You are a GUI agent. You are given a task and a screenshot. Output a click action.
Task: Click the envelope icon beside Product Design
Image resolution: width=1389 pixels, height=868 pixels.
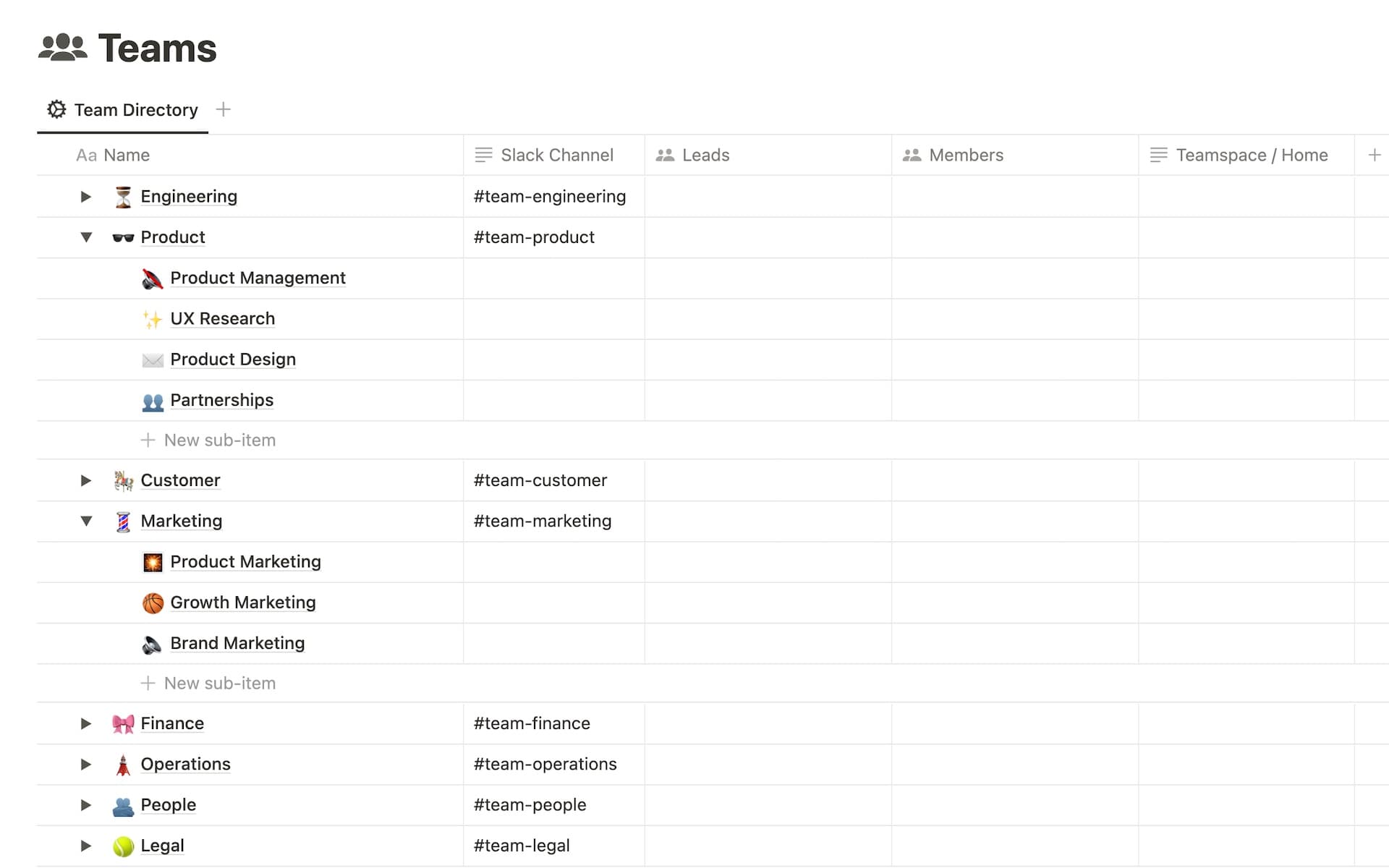(x=152, y=359)
